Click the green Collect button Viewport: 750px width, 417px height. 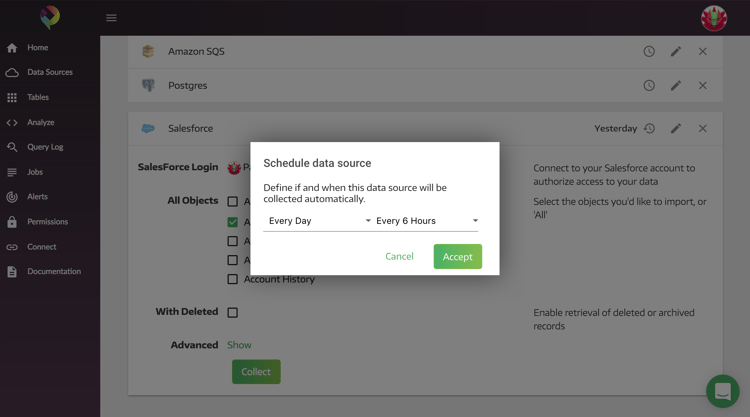pyautogui.click(x=256, y=372)
